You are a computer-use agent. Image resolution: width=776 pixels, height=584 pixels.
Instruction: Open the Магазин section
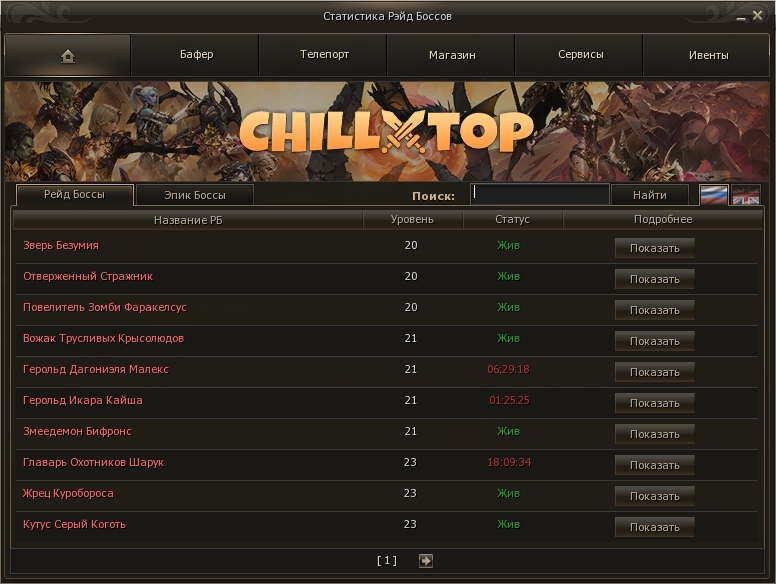(x=452, y=55)
